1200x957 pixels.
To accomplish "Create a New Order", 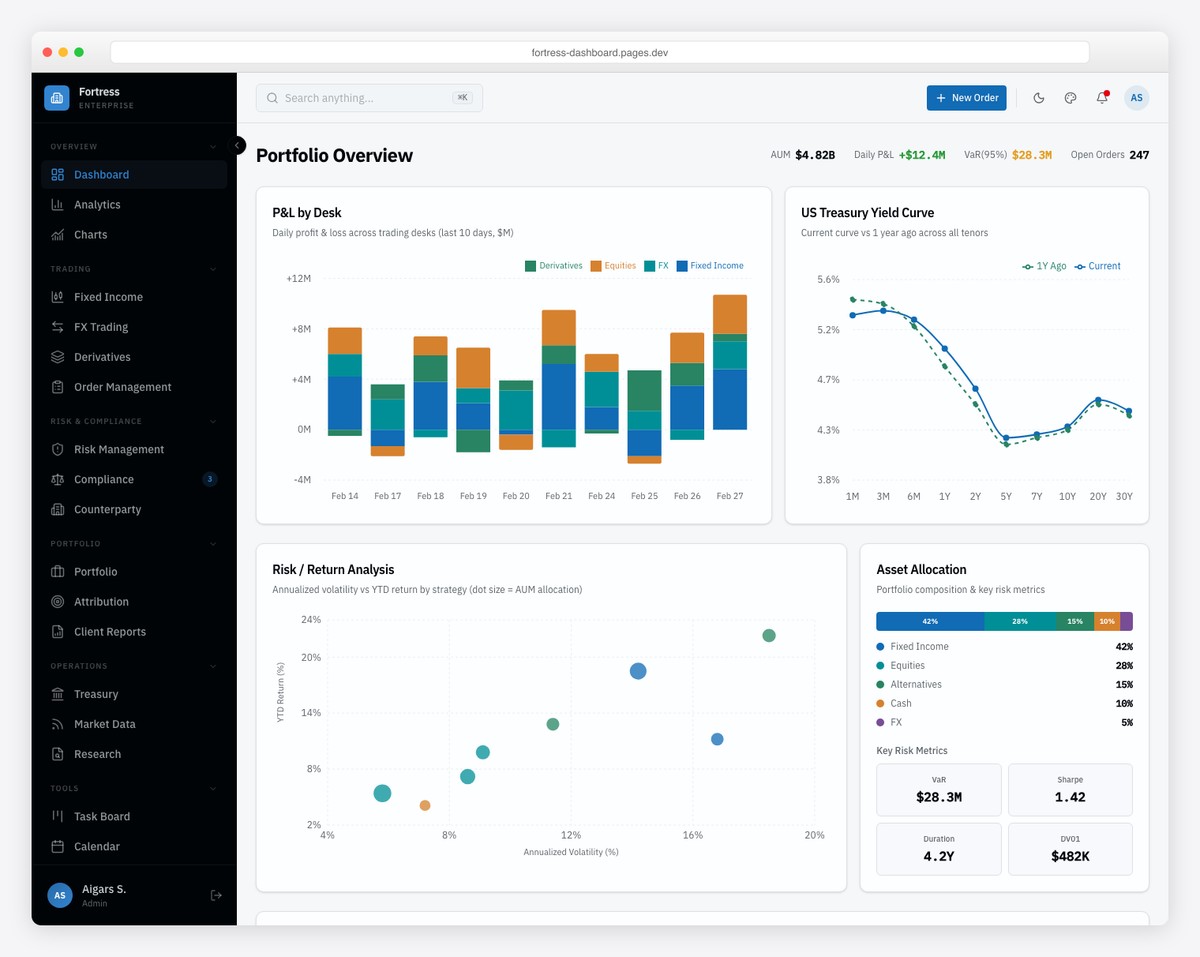I will coord(966,97).
